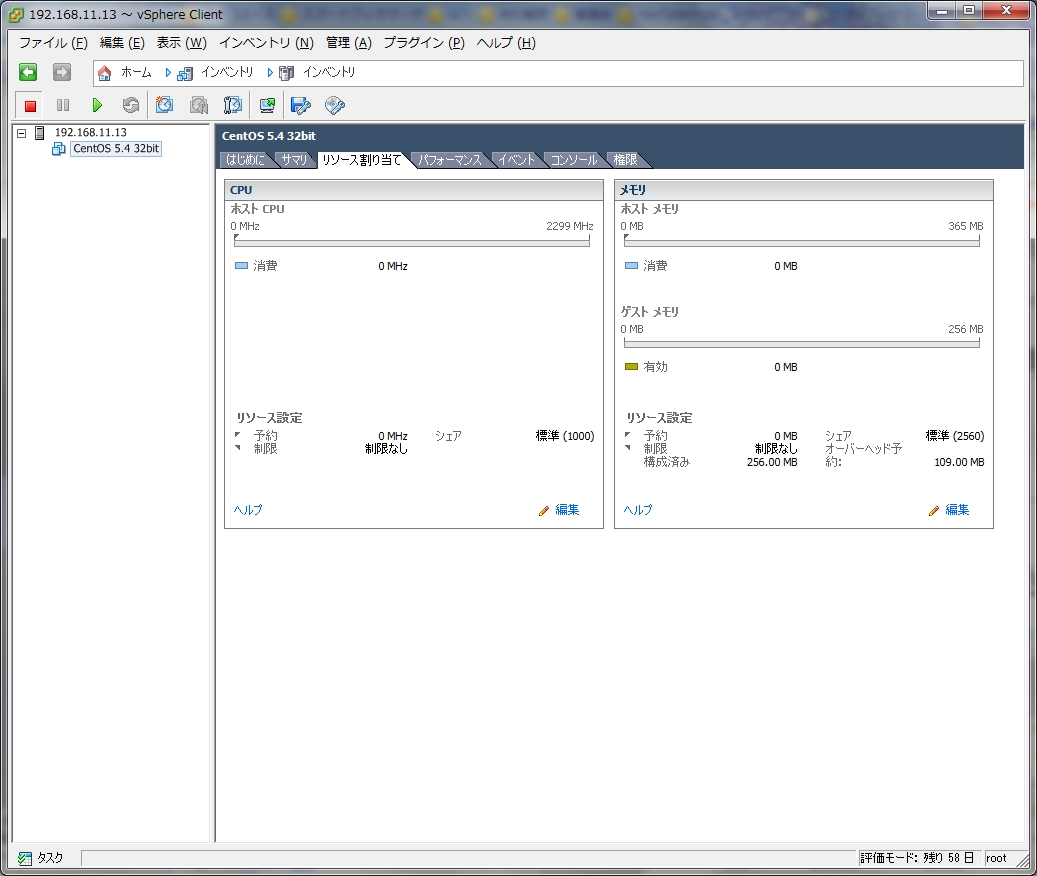Open the 編集 (E) menu
Viewport: 1037px width, 876px height.
122,43
